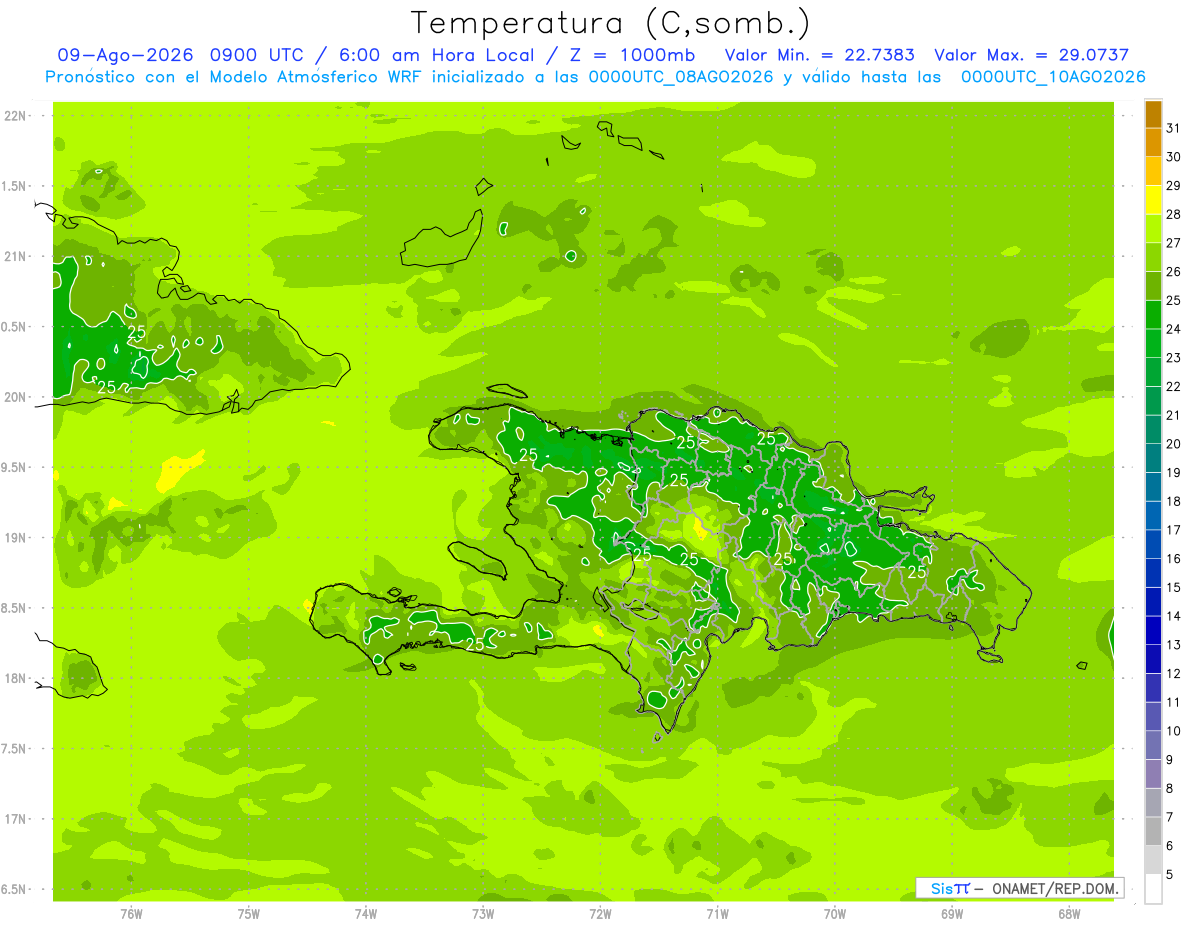Click 'Valor Max. = 29.0737' readout
The height and width of the screenshot is (927, 1200).
(1031, 55)
